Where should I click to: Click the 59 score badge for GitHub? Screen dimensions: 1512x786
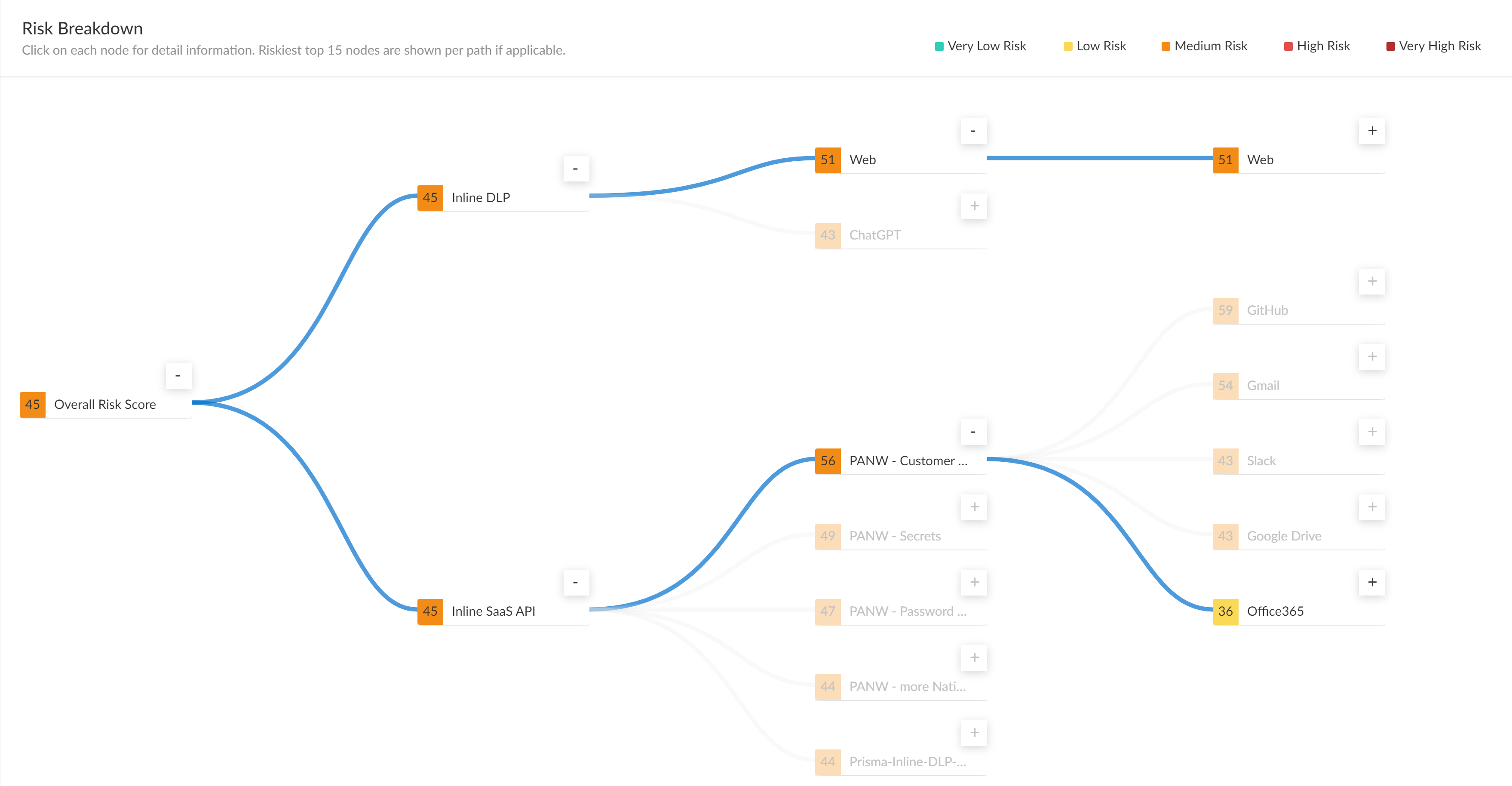pyautogui.click(x=1225, y=310)
